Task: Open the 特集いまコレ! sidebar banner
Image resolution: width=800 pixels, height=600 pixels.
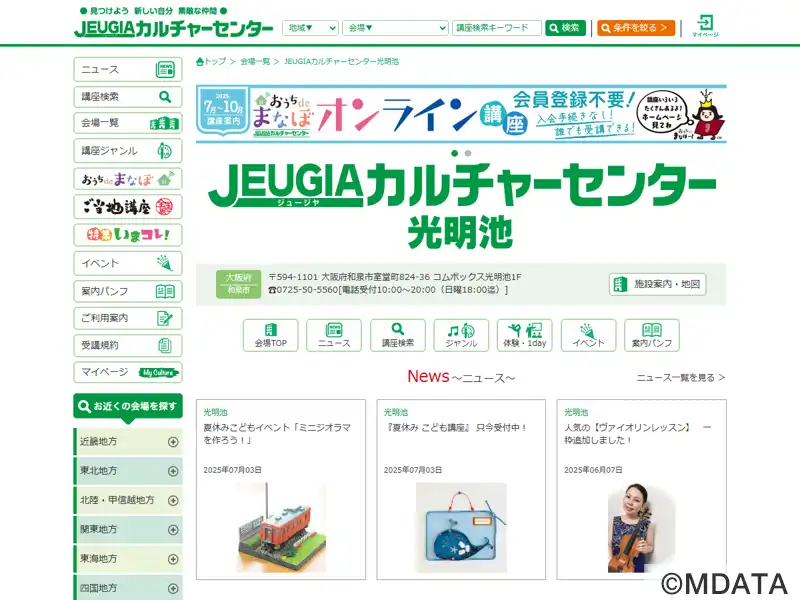Action: (x=128, y=235)
